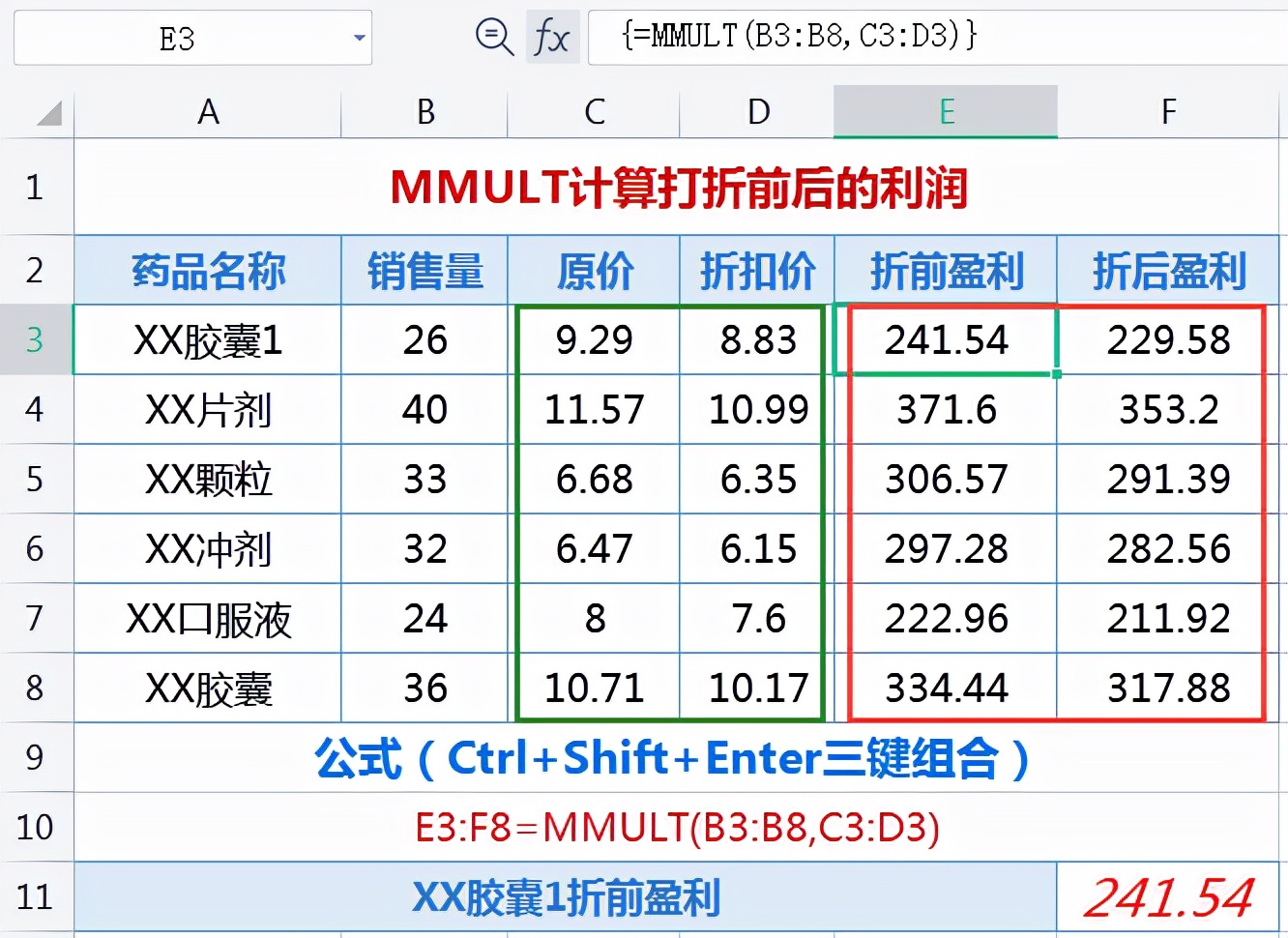The image size is (1288, 938).
Task: Select post-discount profit cell 282.56
Action: (x=1168, y=548)
